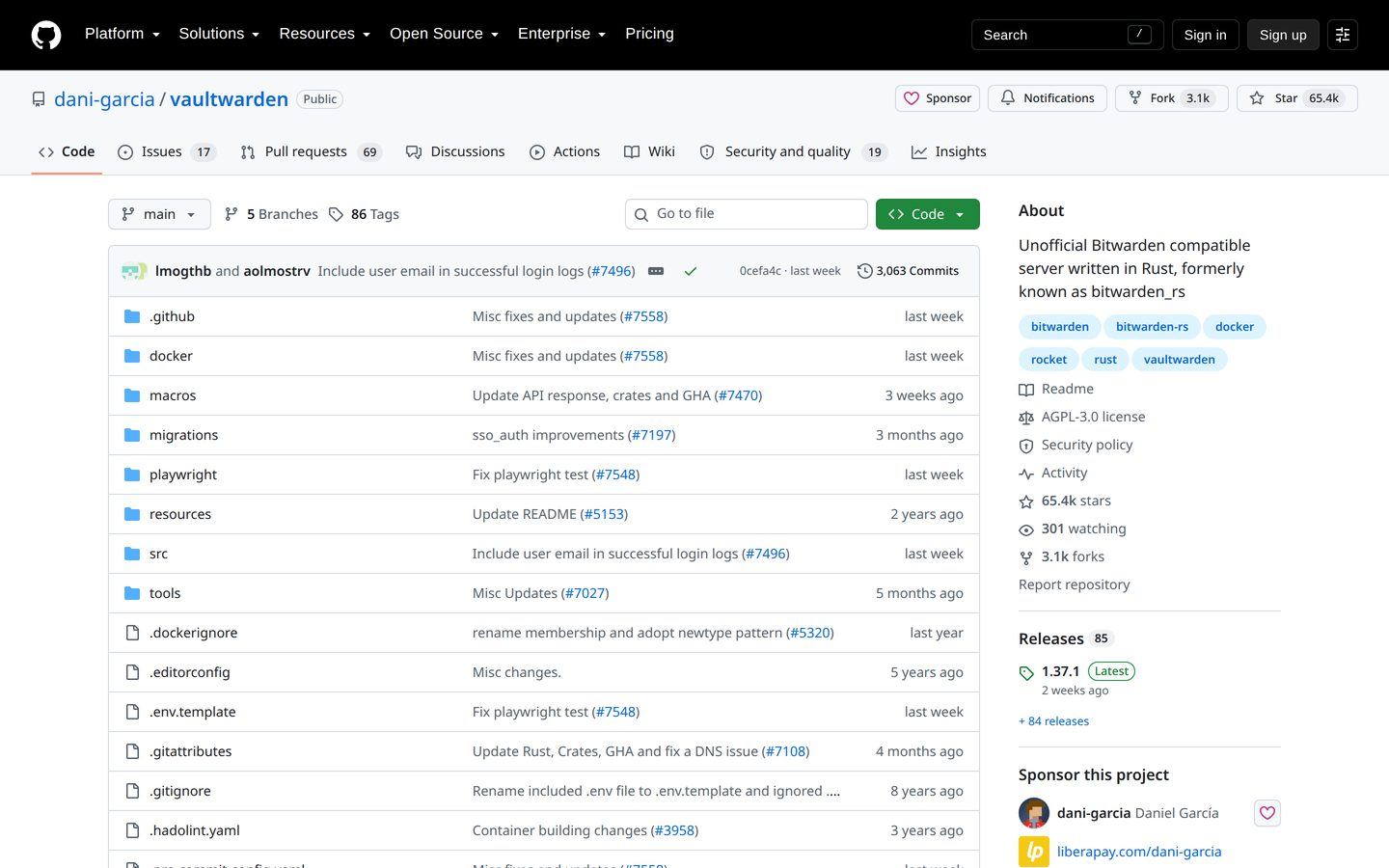Expand the Platform menu
Screen dimensions: 1389x868
[123, 34]
